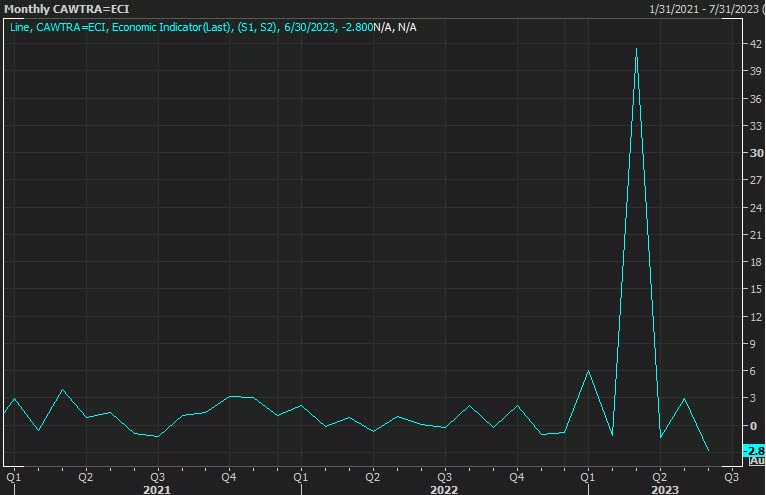The width and height of the screenshot is (766, 495).
Task: Click the Q1 label for 2022
Action: [300, 477]
